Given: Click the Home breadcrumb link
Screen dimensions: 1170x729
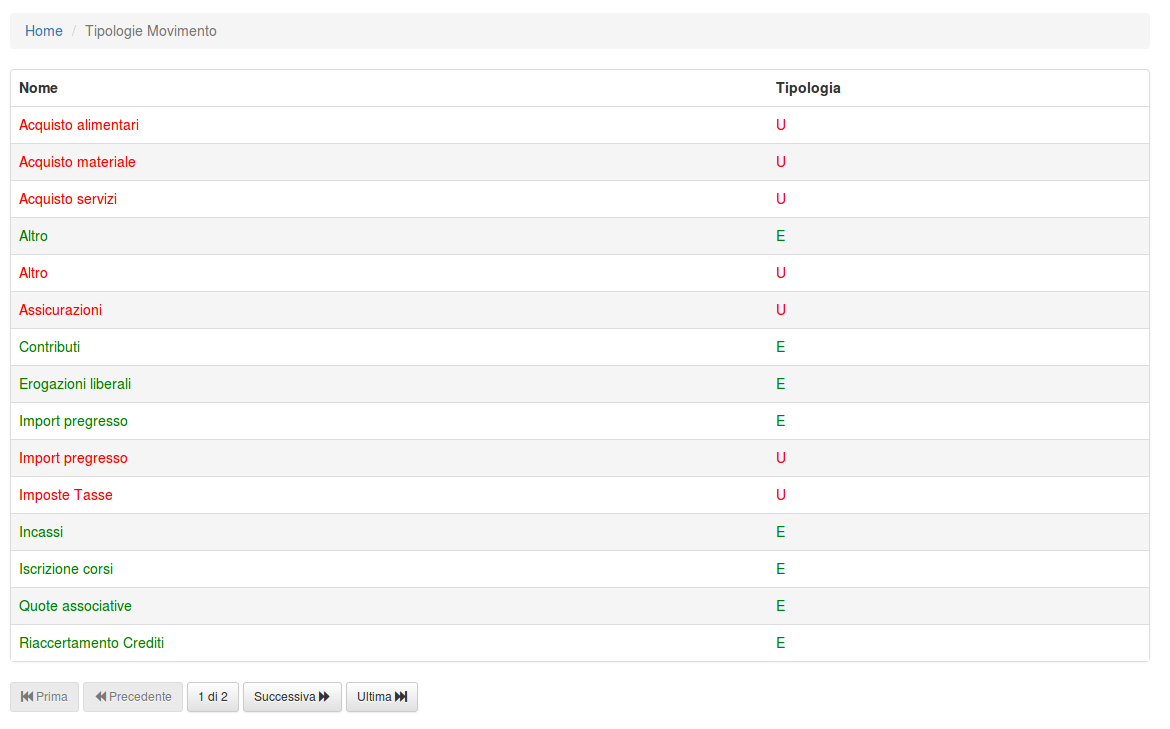Looking at the screenshot, I should pyautogui.click(x=44, y=31).
